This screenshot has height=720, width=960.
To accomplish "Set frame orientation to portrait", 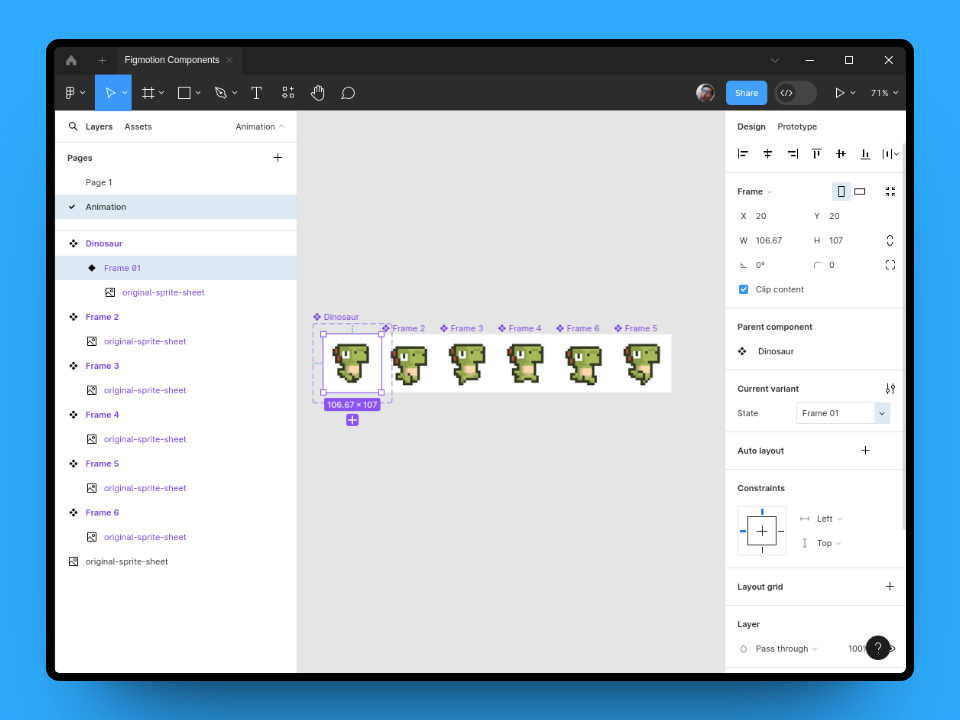I will 841,192.
